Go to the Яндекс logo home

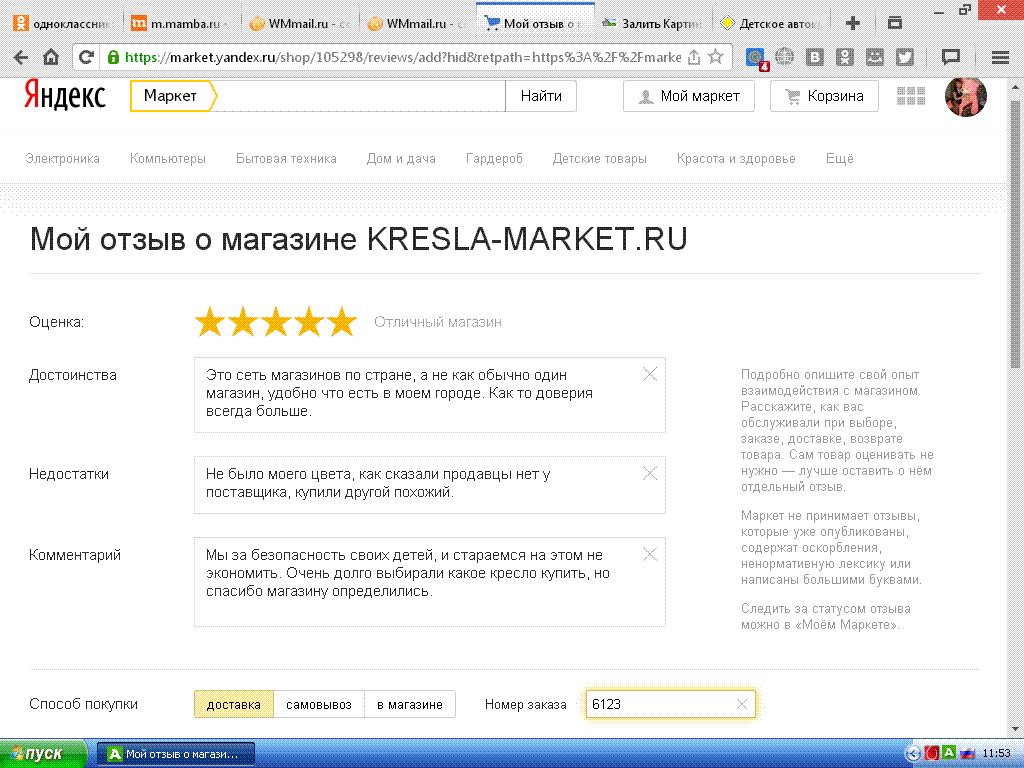click(x=65, y=95)
